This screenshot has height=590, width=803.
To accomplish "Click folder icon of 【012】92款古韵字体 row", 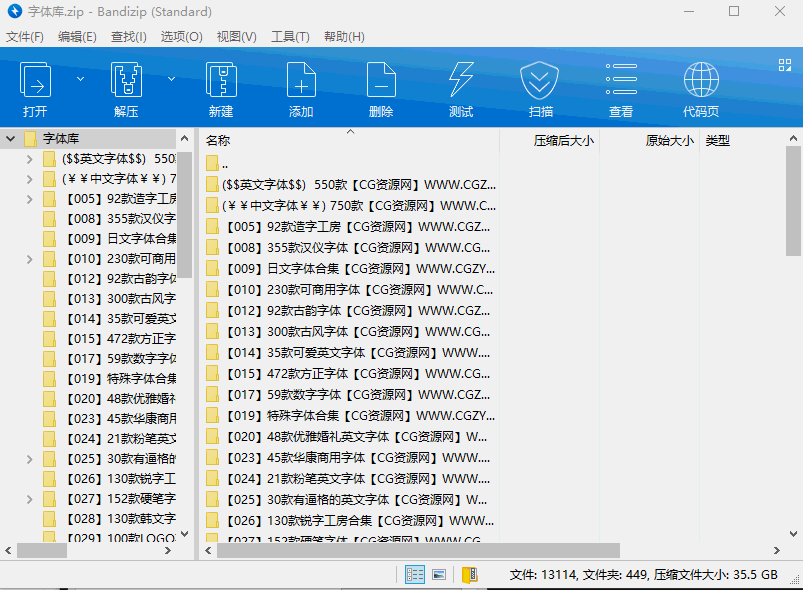I will click(x=212, y=310).
